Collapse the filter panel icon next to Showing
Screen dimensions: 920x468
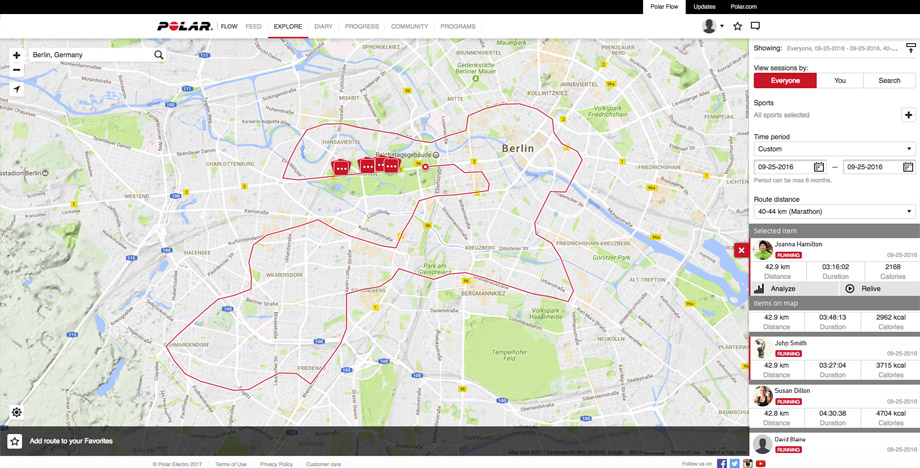tap(910, 48)
